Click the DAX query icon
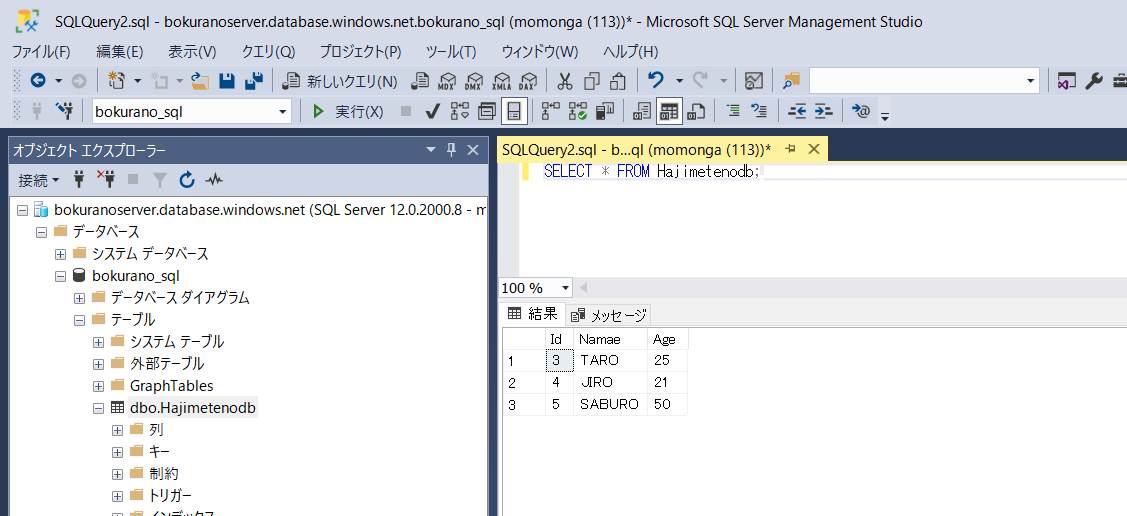 pyautogui.click(x=528, y=81)
